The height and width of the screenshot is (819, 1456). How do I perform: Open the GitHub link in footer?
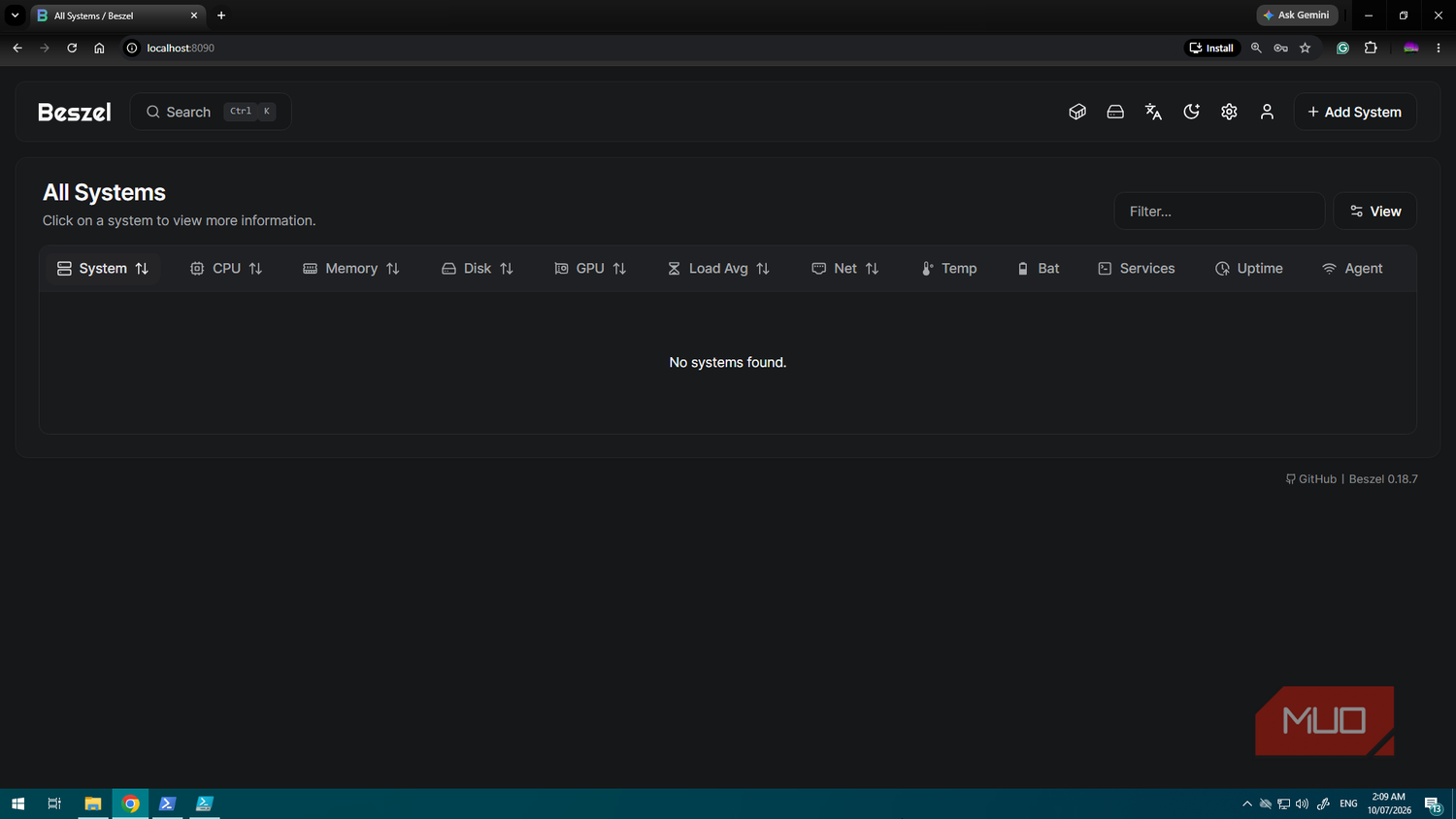tap(1311, 479)
